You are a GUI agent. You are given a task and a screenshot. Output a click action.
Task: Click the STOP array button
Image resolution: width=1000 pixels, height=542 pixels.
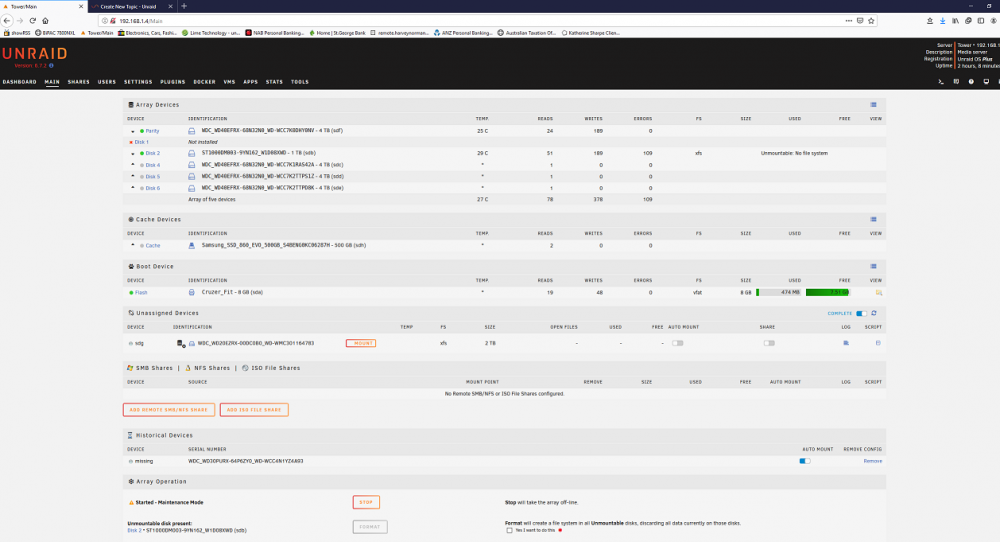(x=366, y=502)
